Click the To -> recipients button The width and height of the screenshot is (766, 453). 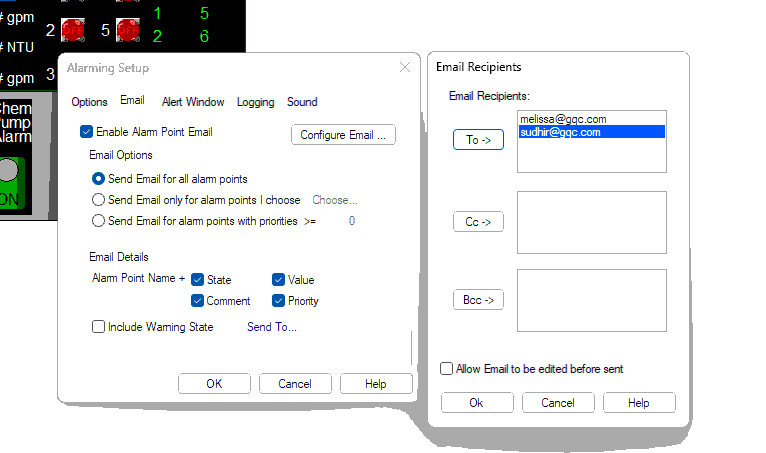[x=478, y=140]
